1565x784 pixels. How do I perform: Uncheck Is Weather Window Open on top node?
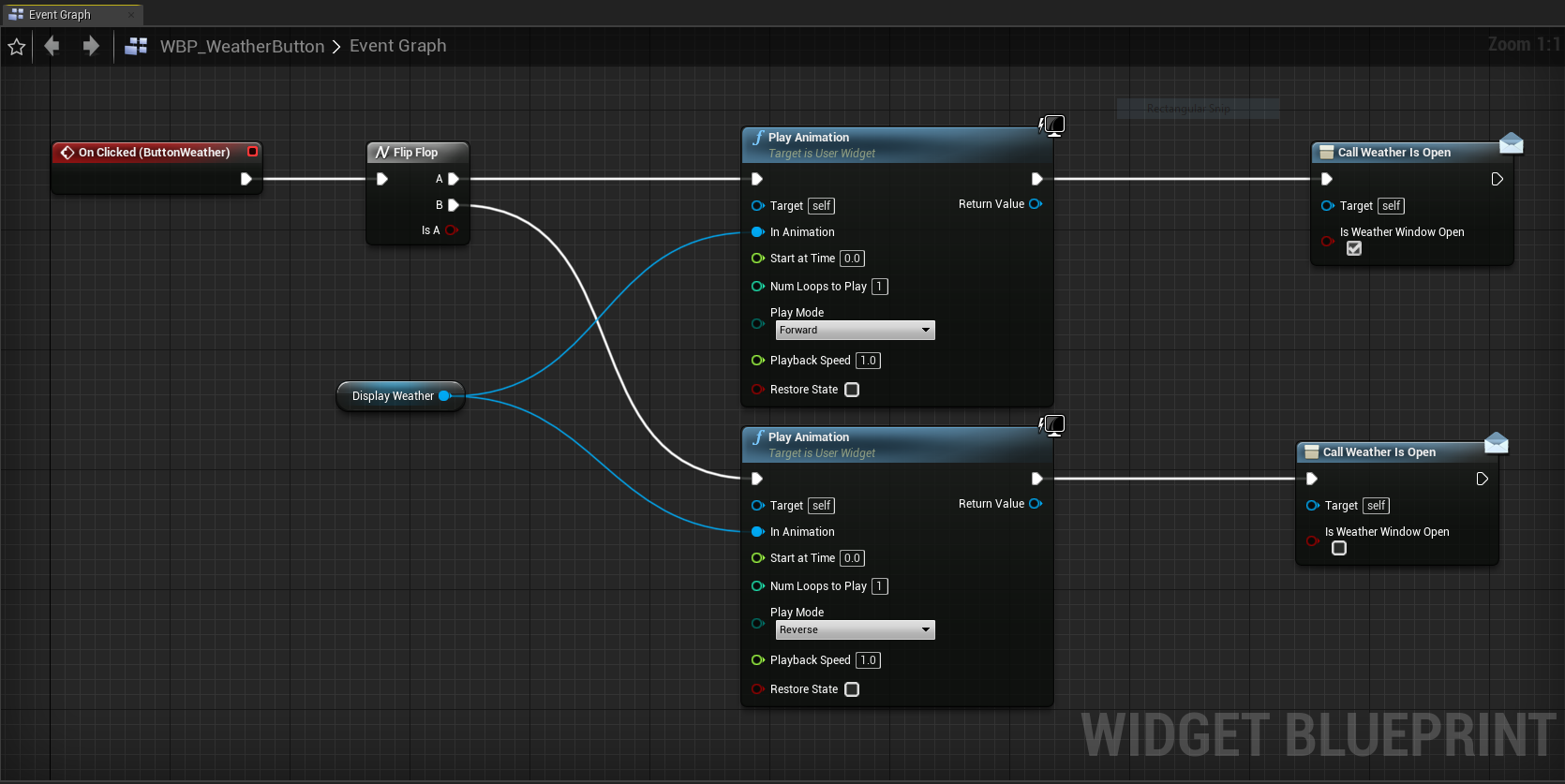1354,248
